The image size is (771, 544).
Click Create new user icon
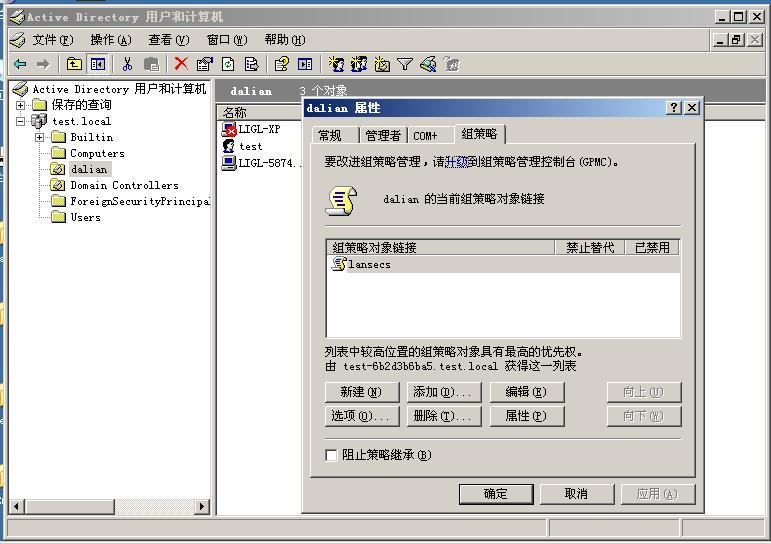click(336, 64)
